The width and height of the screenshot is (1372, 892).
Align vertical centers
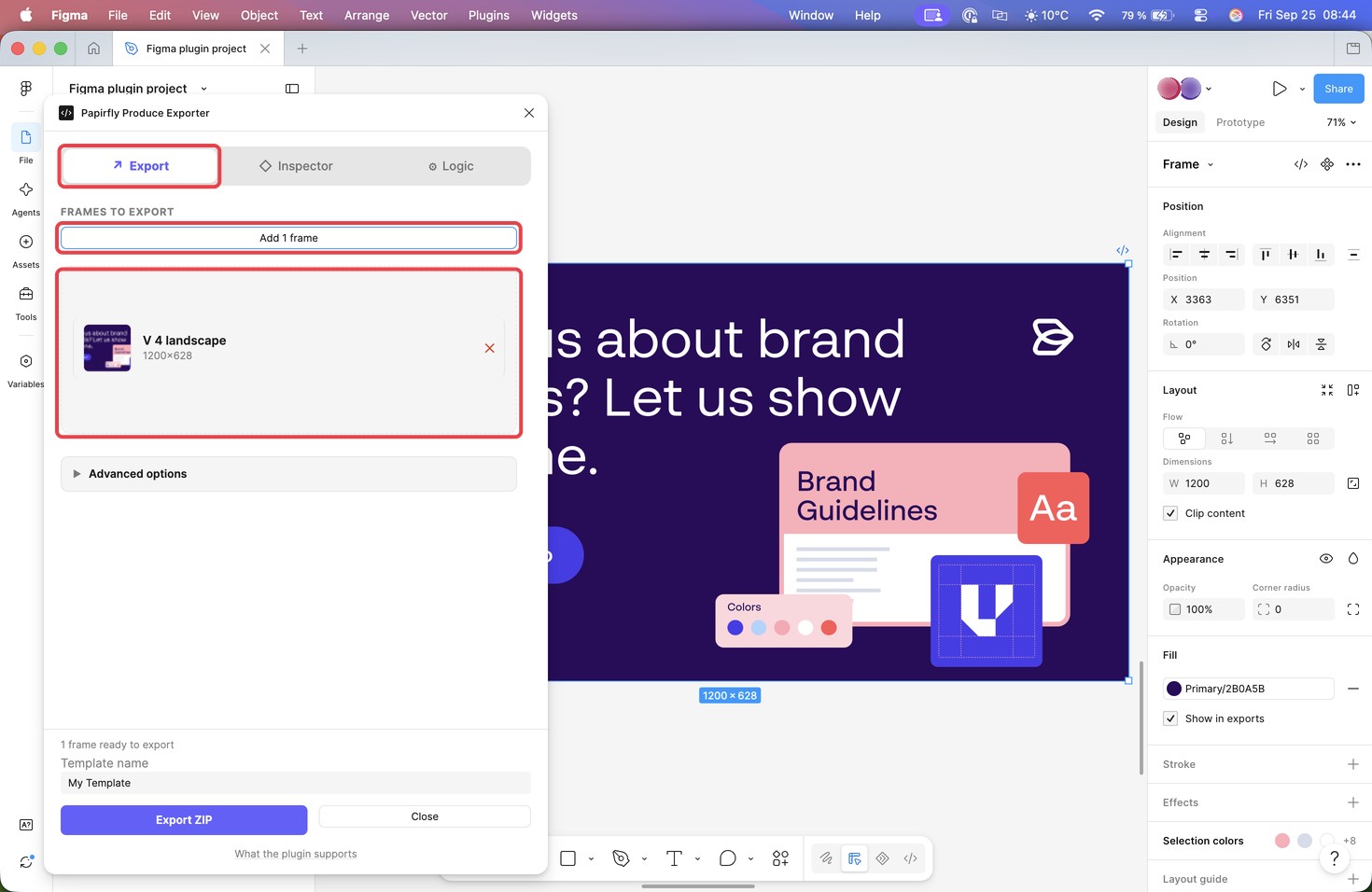(1293, 255)
